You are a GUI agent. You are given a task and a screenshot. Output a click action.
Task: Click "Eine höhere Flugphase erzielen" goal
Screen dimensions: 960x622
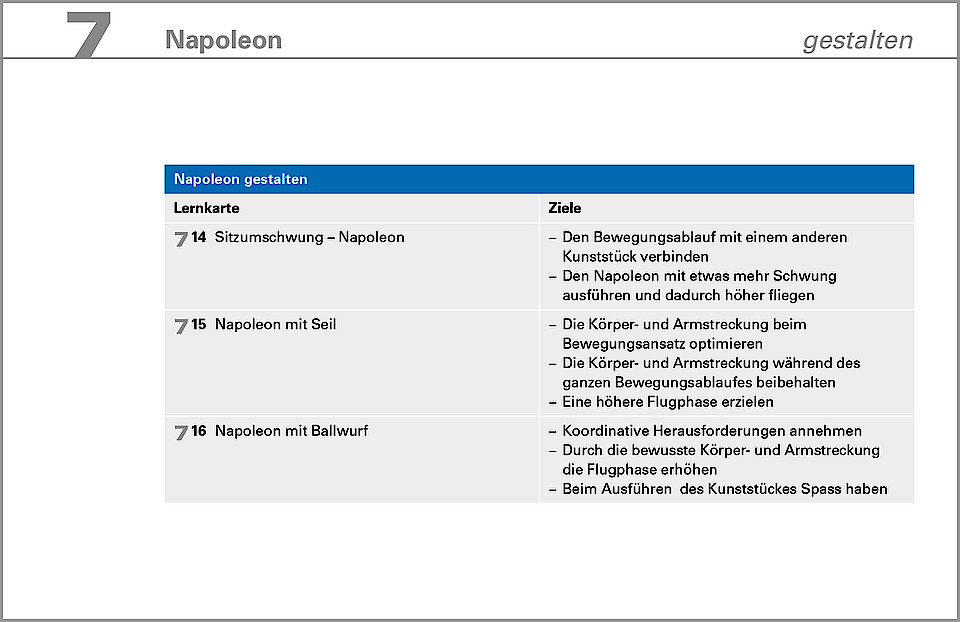tap(667, 402)
